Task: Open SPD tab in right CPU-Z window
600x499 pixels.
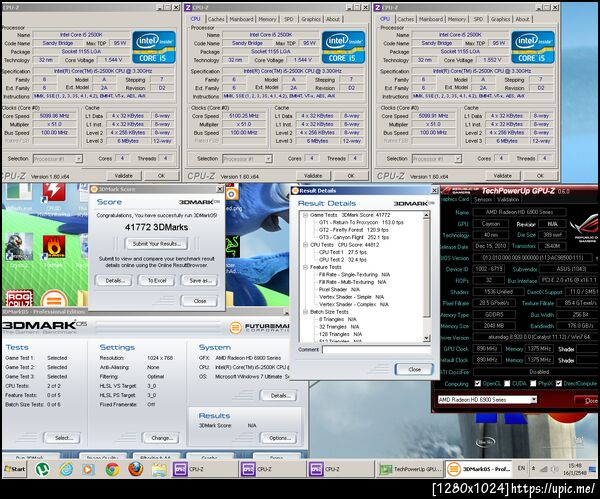Action: click(478, 19)
